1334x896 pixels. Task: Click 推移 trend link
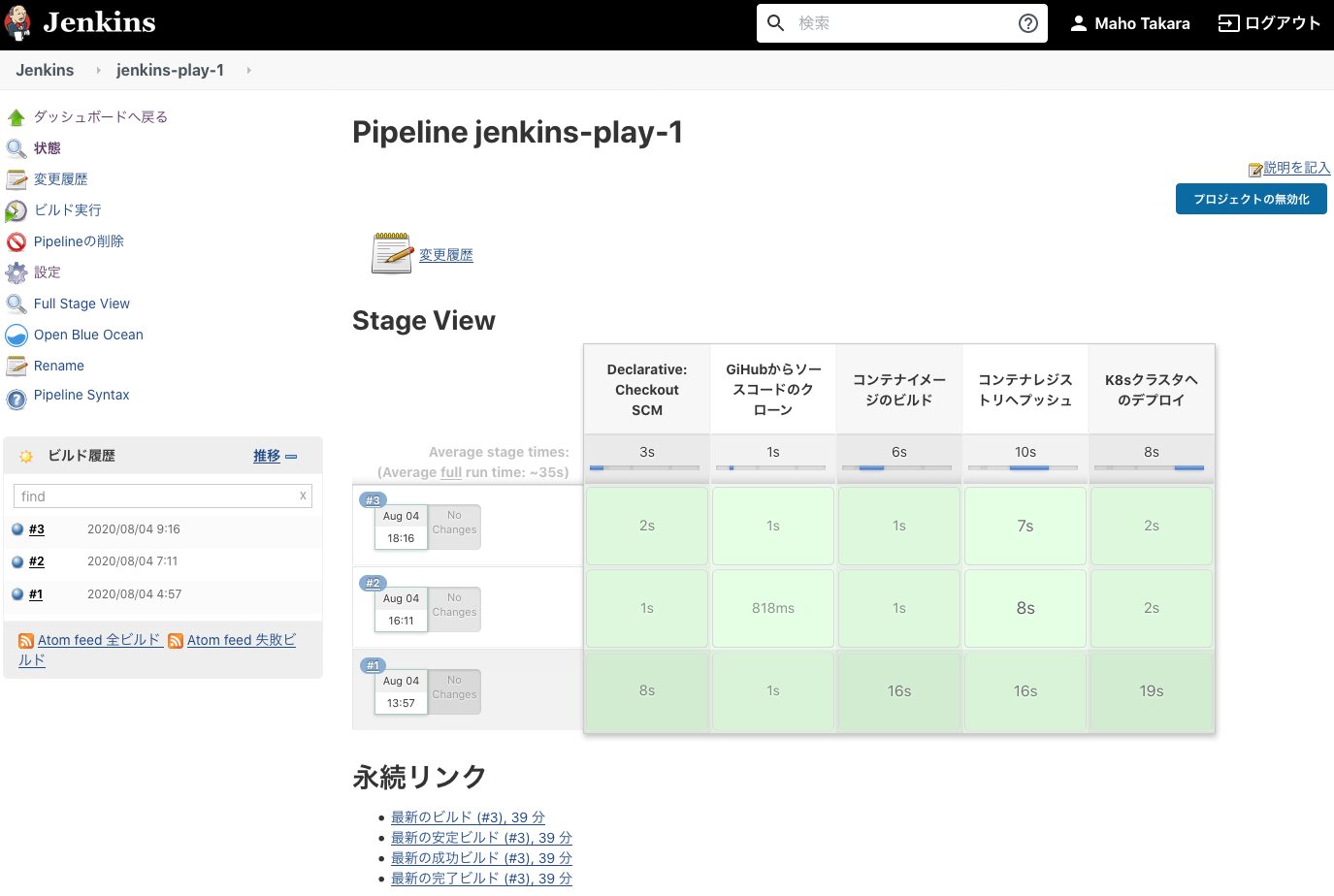click(x=267, y=456)
